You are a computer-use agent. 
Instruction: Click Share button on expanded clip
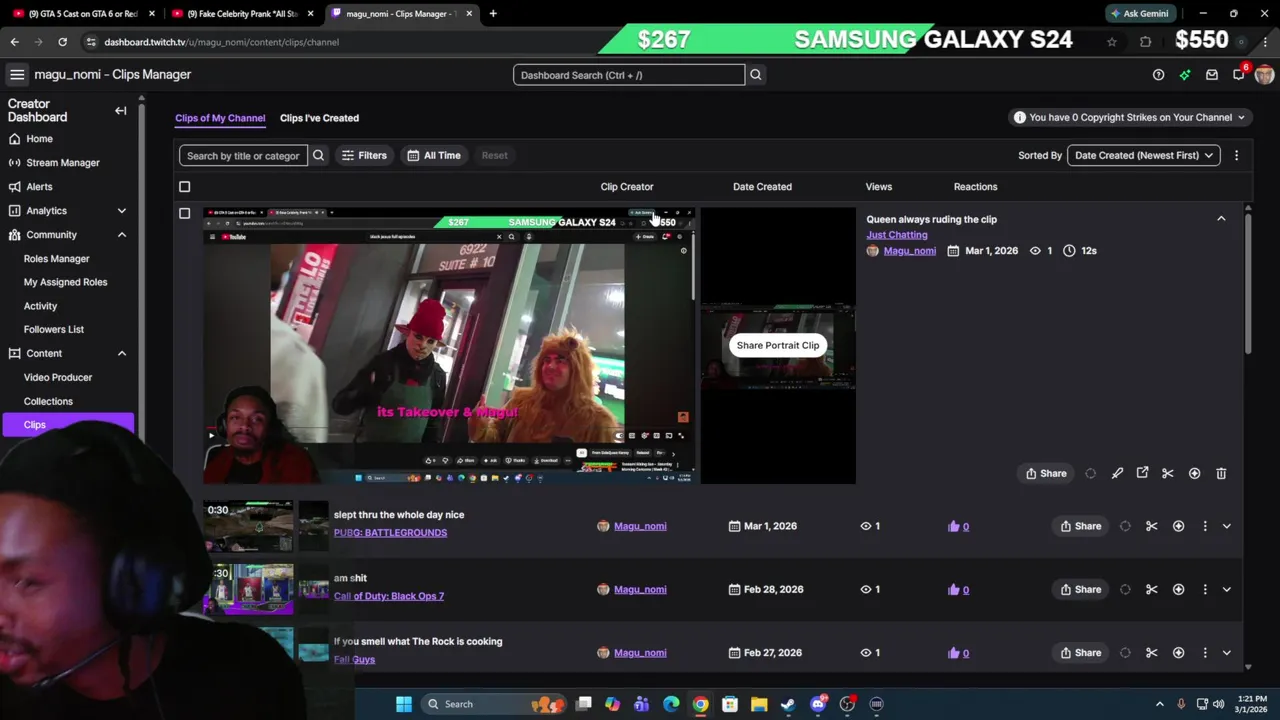point(1046,473)
